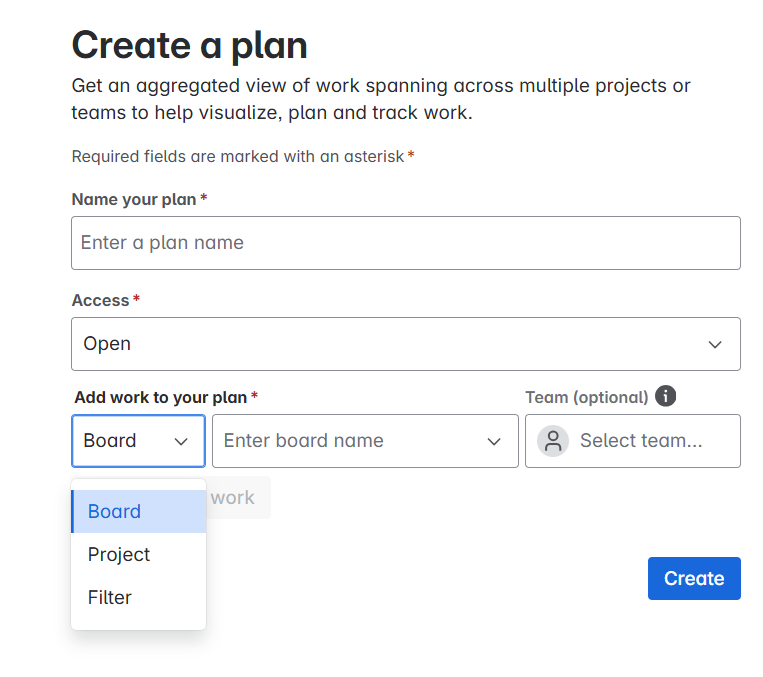Open the Access dropdown showing Open

click(x=405, y=344)
